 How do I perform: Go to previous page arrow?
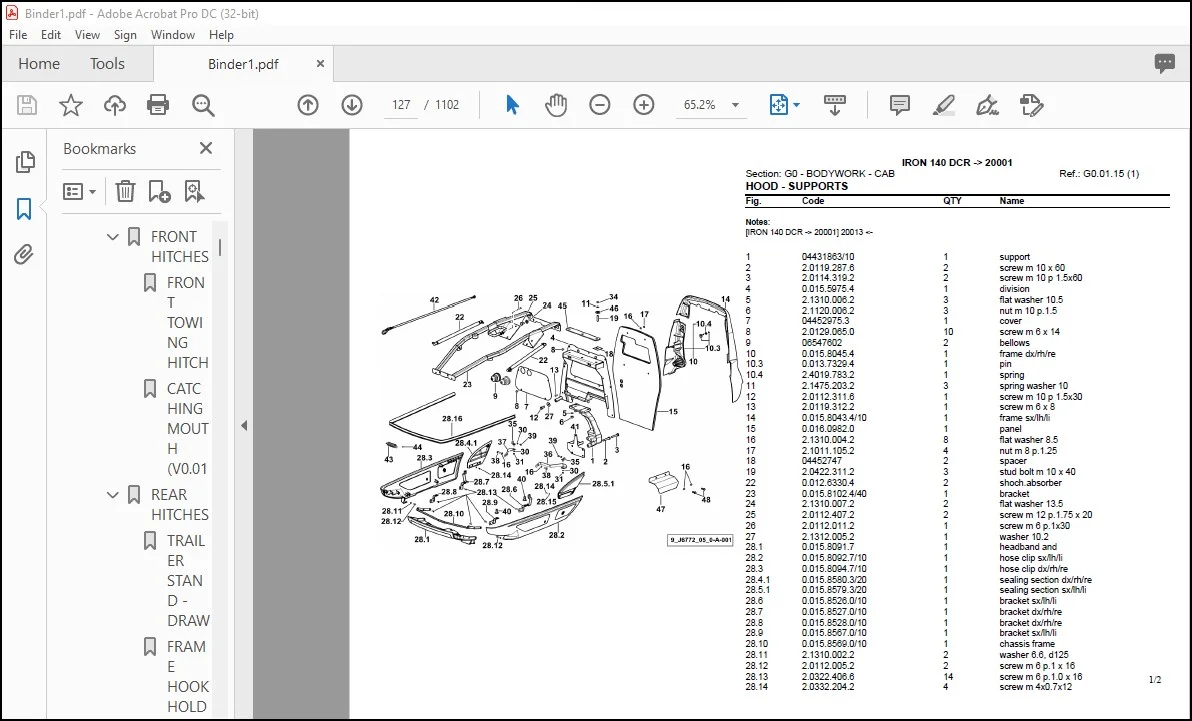[x=308, y=105]
